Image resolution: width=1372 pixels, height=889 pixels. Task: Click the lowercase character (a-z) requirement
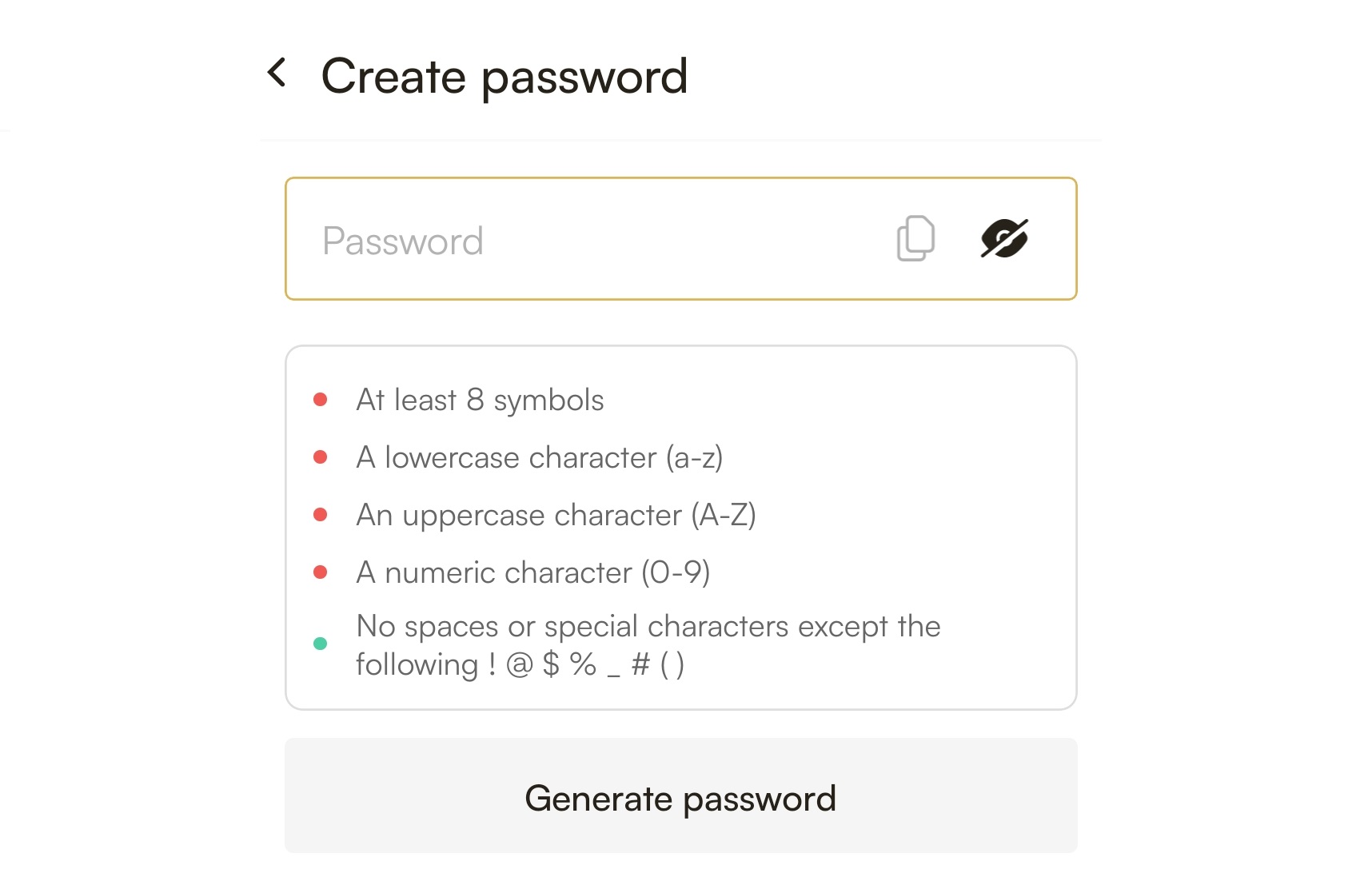(x=540, y=458)
